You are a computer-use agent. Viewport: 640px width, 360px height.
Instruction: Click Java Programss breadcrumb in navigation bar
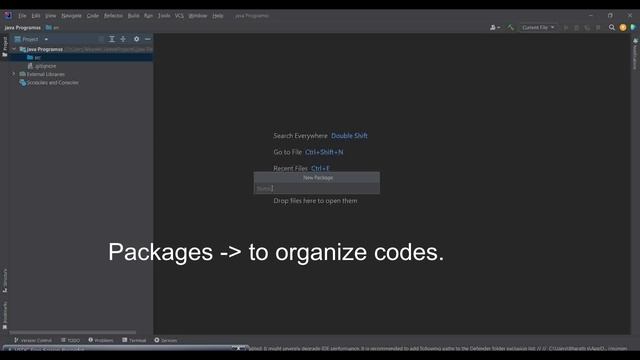22,27
